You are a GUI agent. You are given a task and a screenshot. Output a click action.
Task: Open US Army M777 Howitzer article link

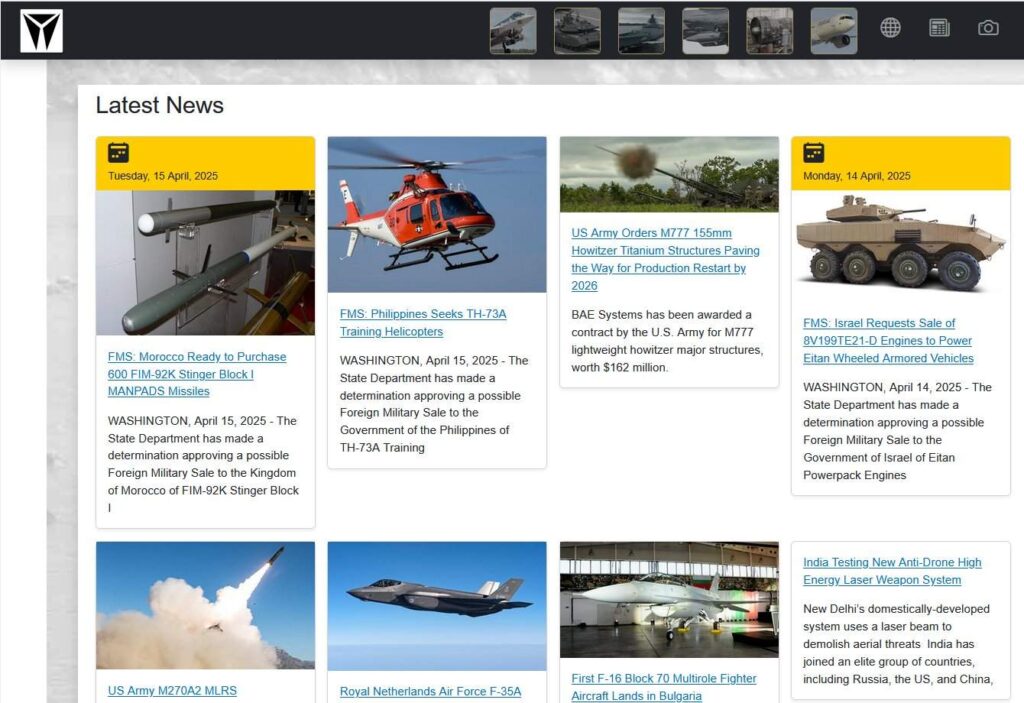click(x=665, y=259)
